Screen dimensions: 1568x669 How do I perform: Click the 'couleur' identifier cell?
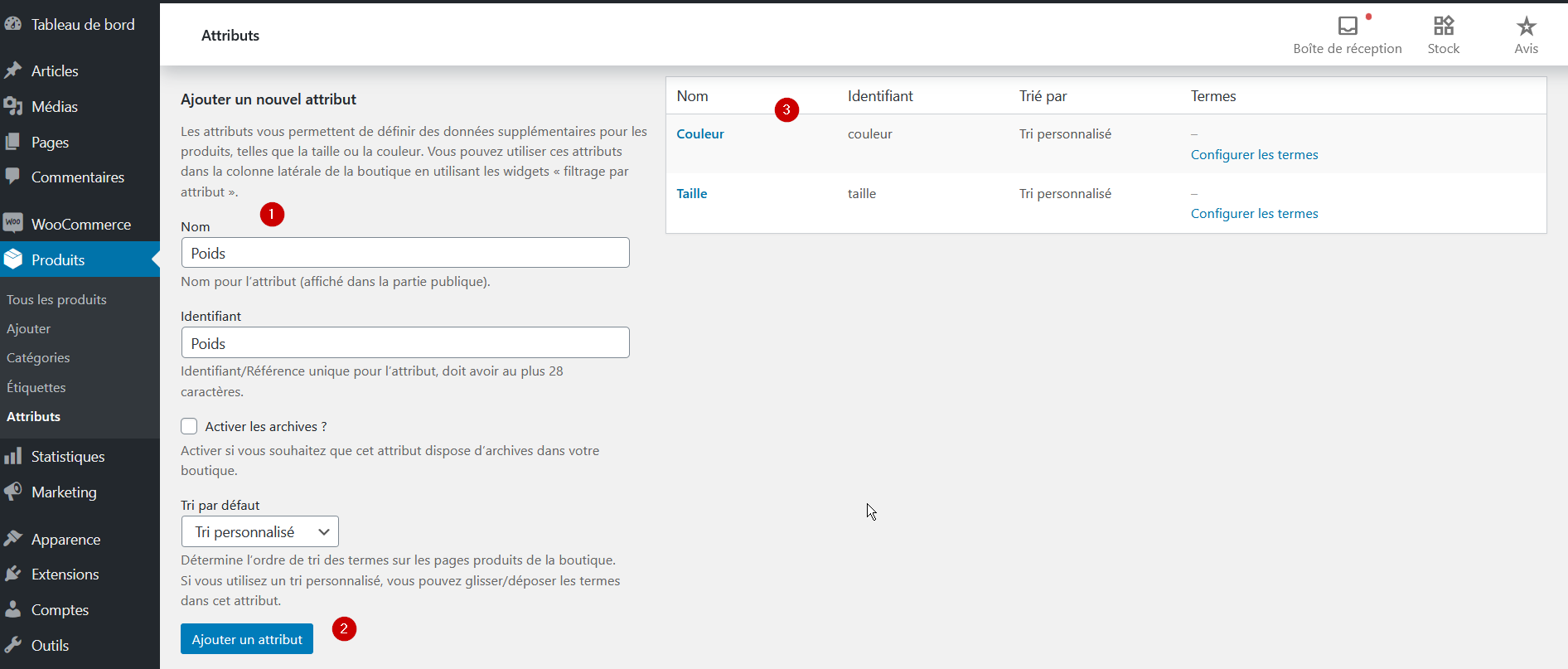(x=870, y=133)
